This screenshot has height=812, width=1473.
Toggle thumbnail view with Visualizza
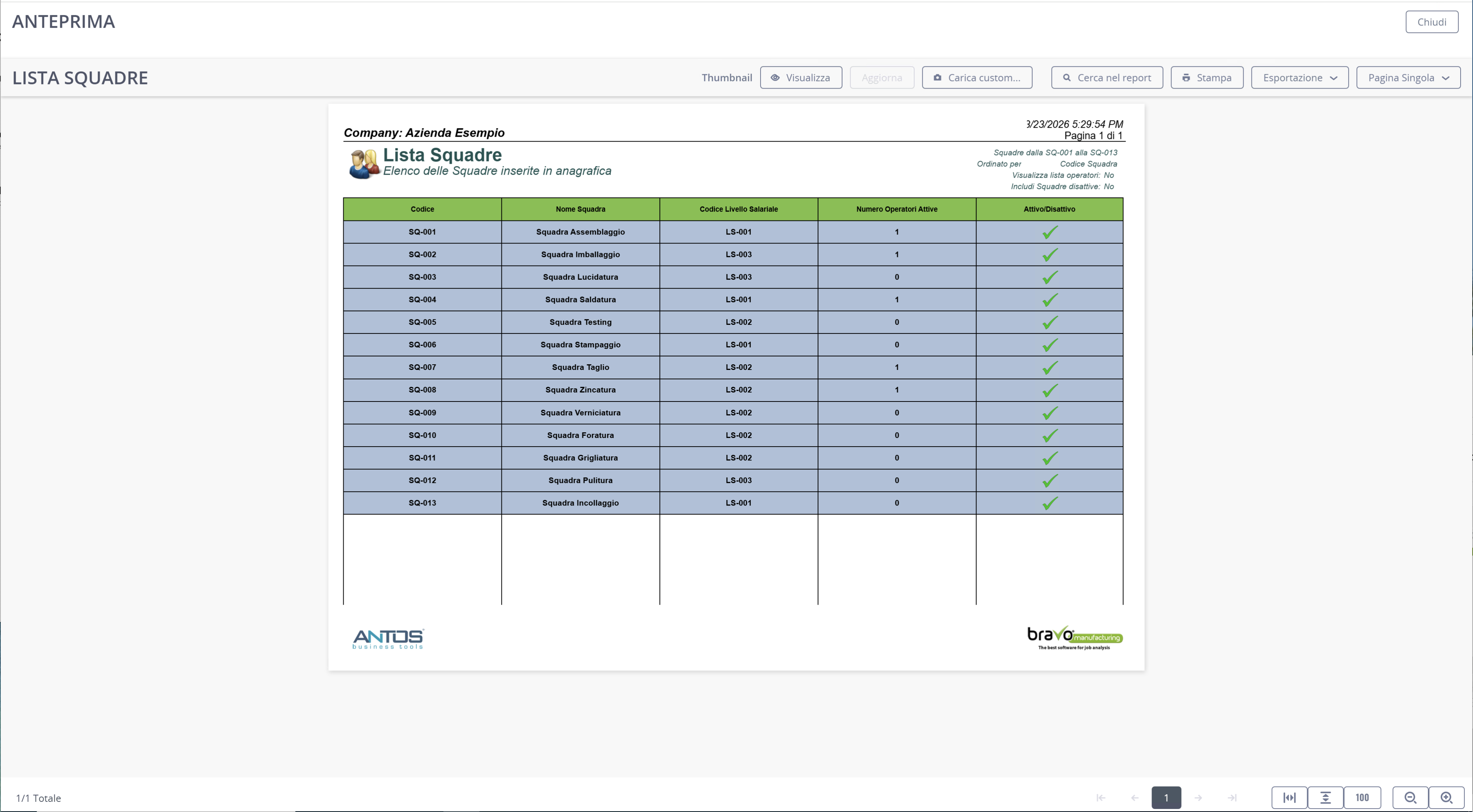pyautogui.click(x=801, y=78)
